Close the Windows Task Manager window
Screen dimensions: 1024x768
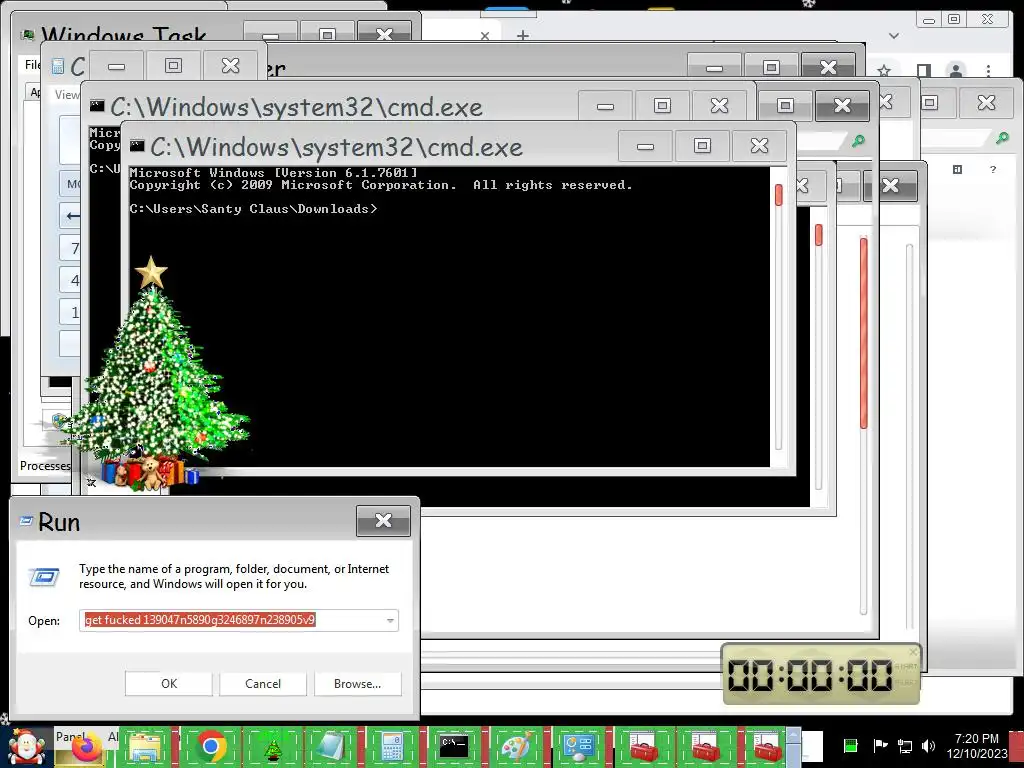click(385, 33)
